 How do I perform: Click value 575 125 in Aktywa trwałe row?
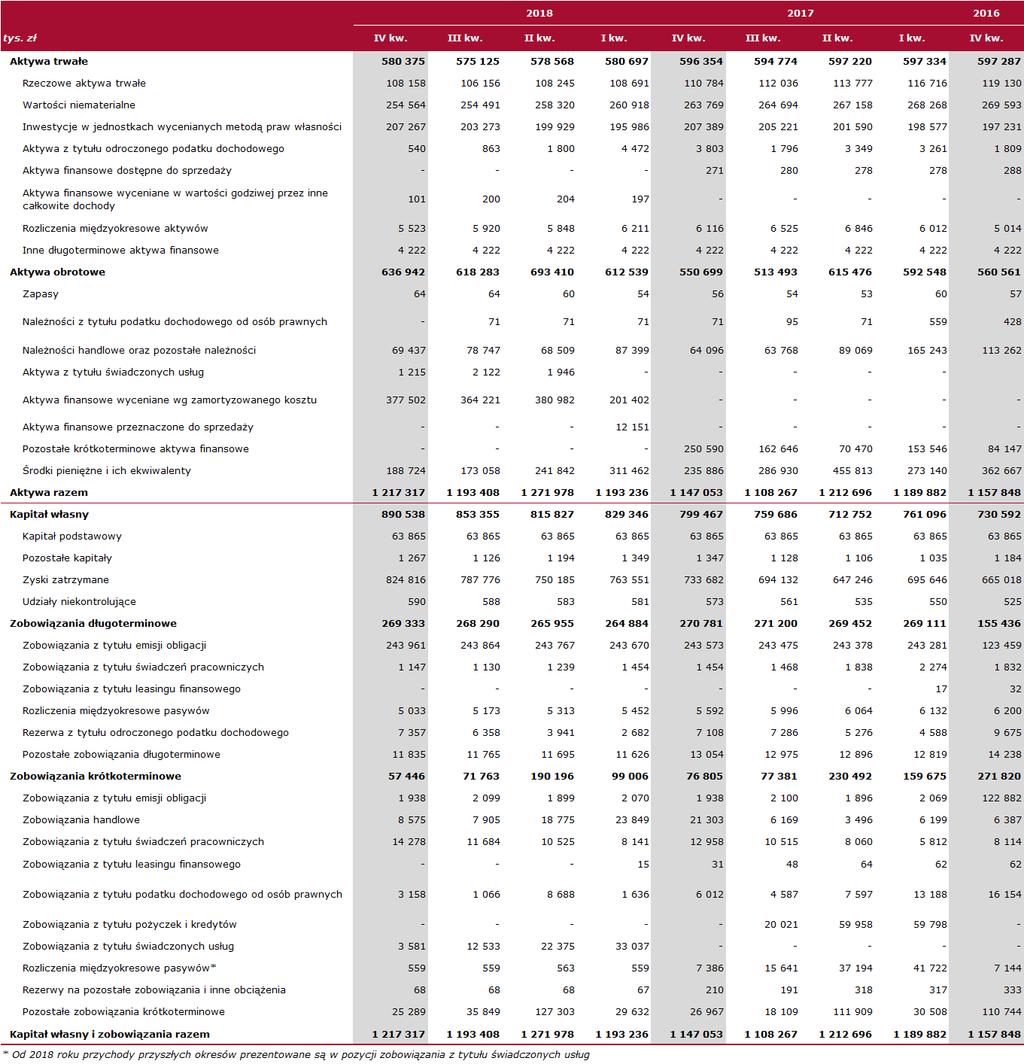478,61
